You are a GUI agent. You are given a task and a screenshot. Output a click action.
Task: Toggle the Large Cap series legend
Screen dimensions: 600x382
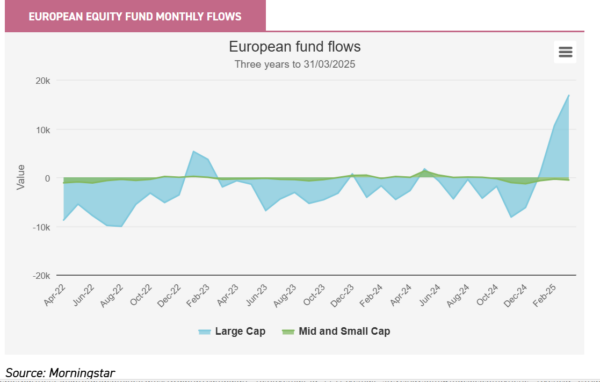click(x=232, y=331)
